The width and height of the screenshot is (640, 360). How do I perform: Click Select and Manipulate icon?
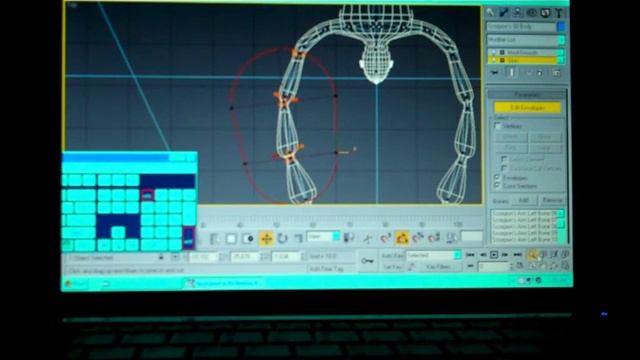(367, 238)
